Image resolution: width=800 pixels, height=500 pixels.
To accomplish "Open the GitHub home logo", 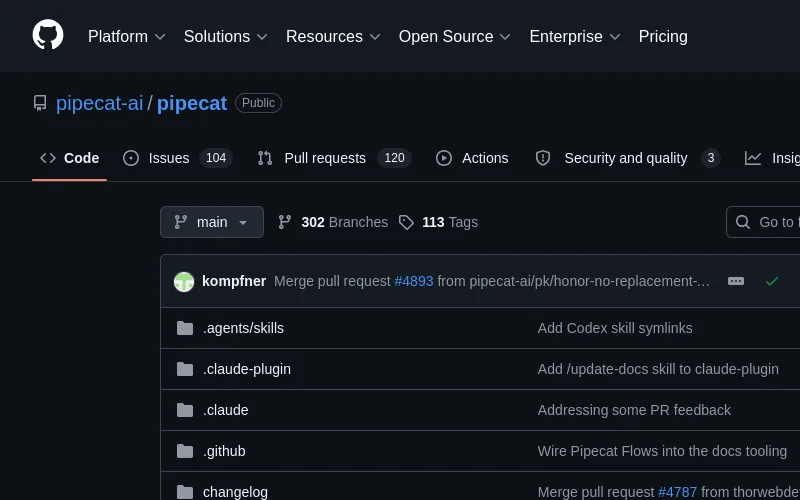I will 48,35.
